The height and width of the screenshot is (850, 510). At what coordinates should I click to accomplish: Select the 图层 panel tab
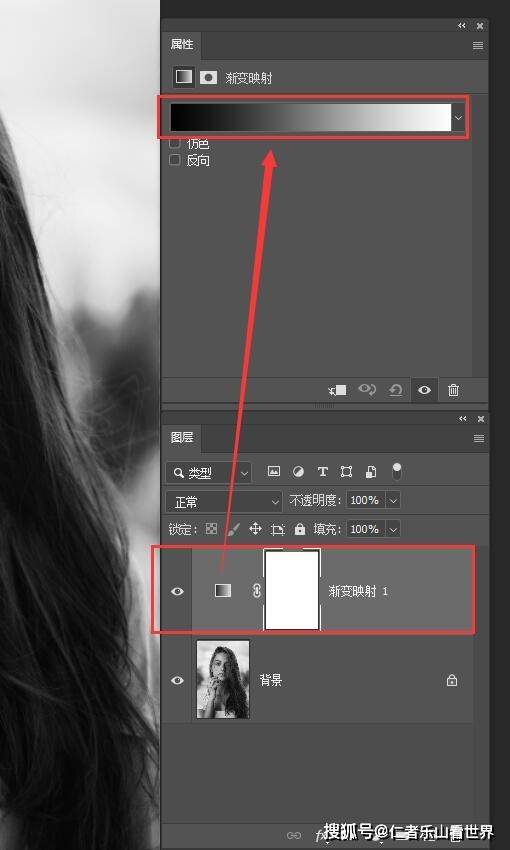point(182,437)
